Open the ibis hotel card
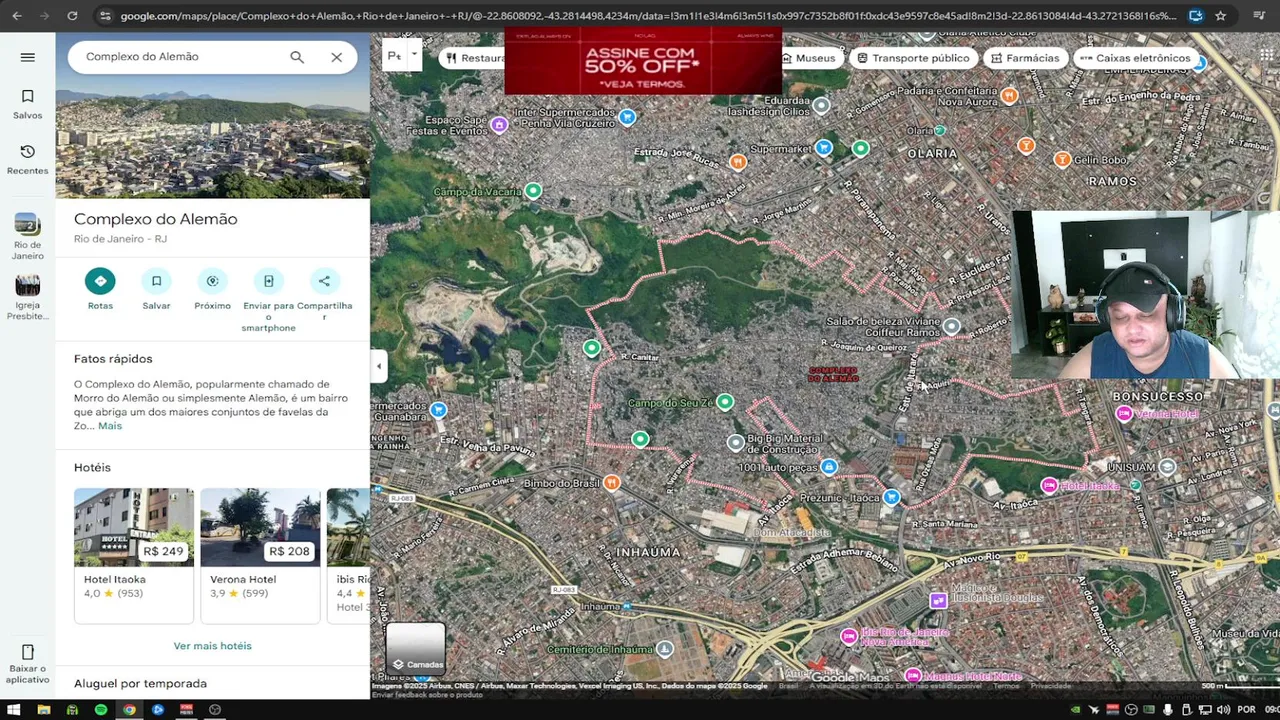Screen dimensions: 1280x720 click(x=348, y=555)
